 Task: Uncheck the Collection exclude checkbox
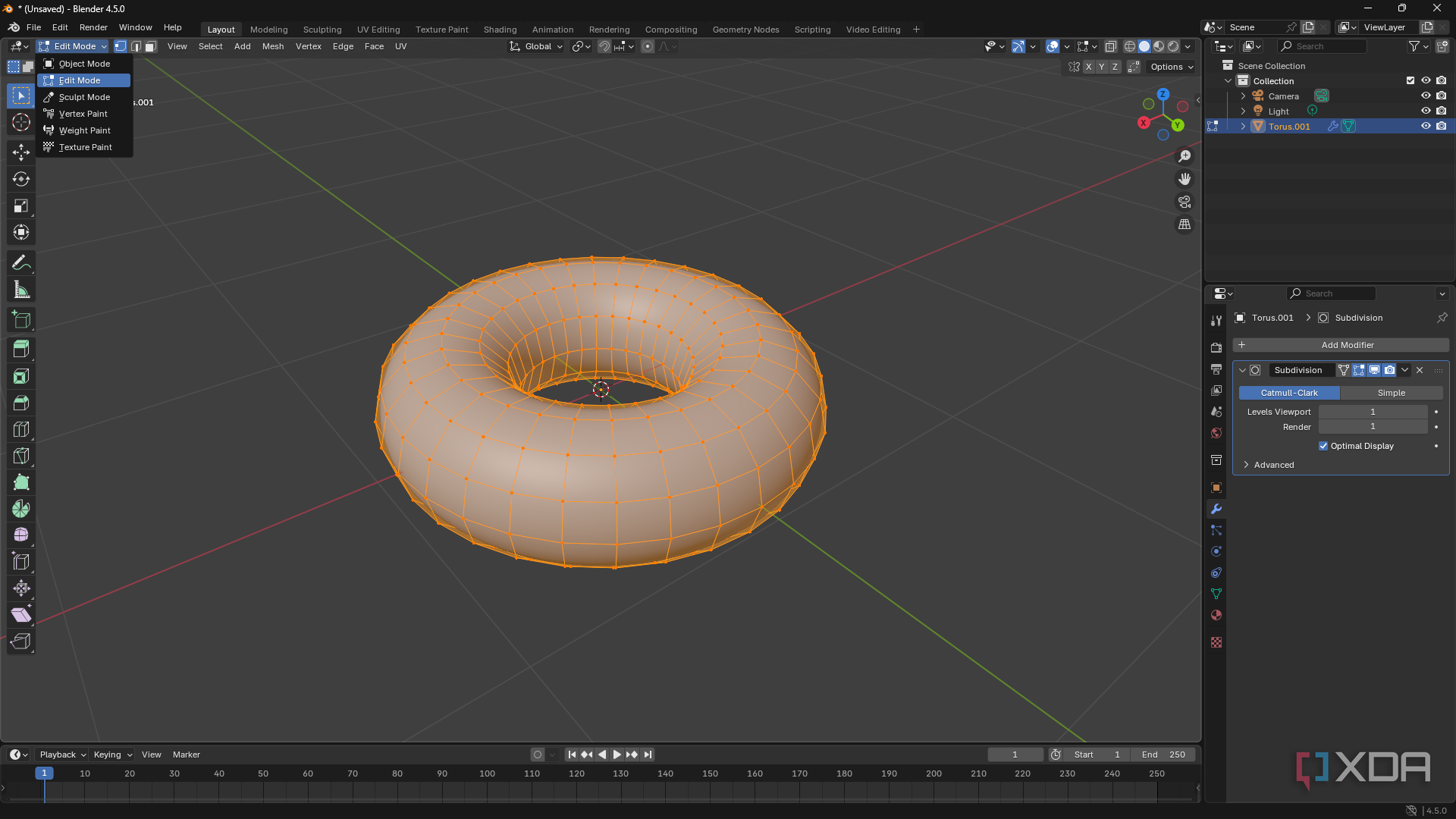1410,80
